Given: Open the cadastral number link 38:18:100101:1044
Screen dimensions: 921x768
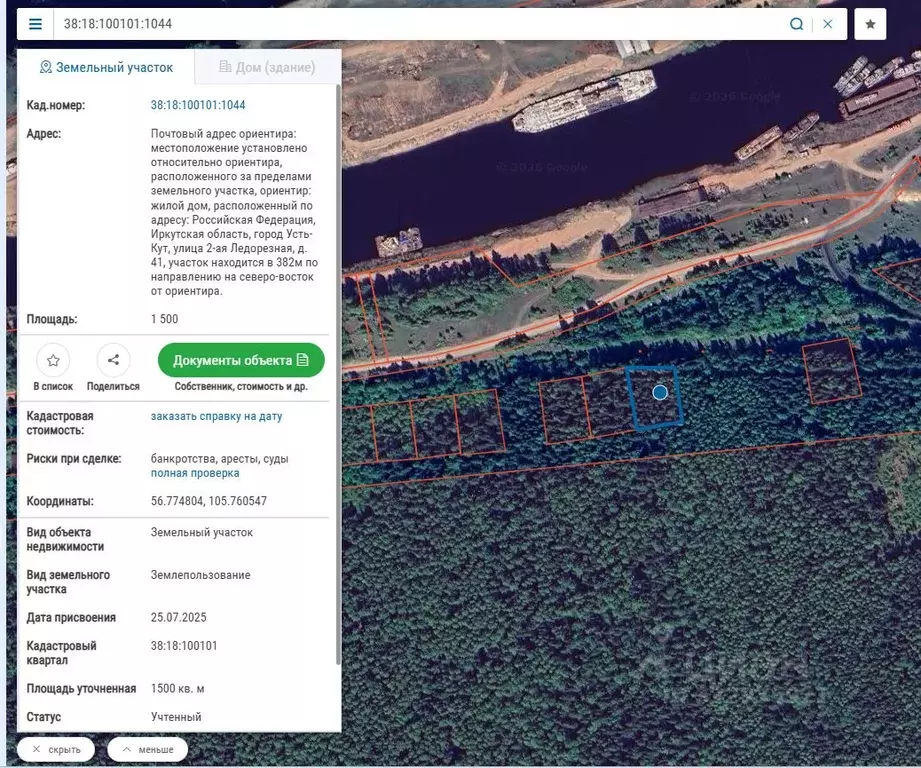Looking at the screenshot, I should (x=198, y=105).
